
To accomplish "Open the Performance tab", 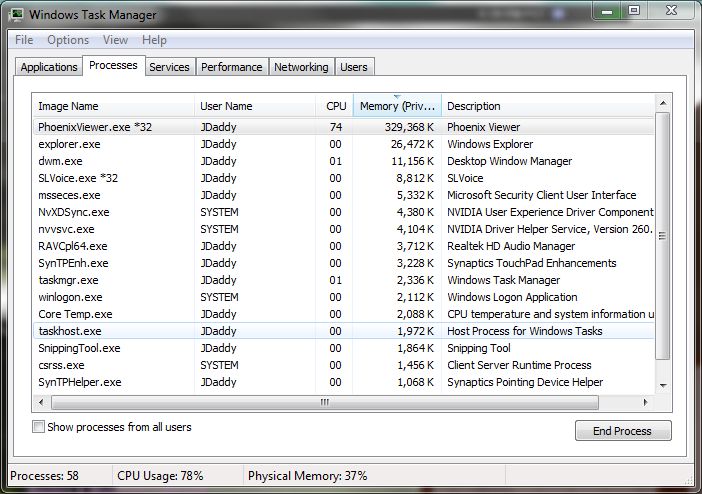I will point(231,67).
